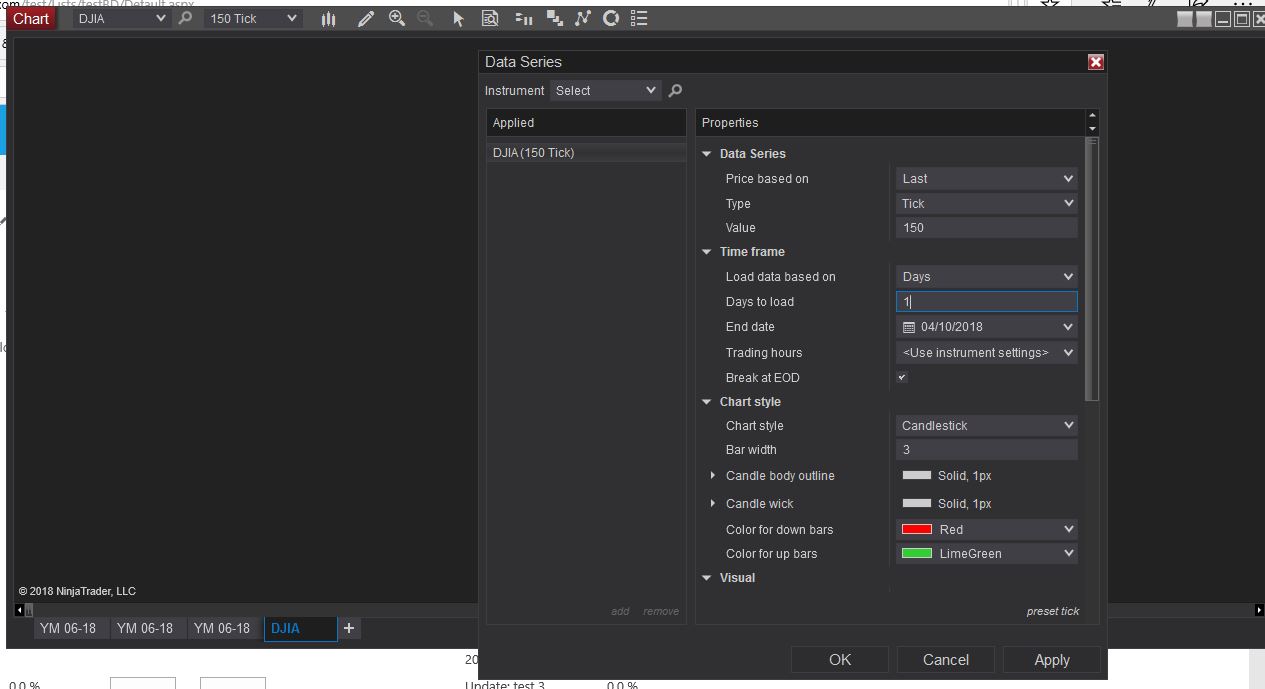
Task: Maximize the Chart window
Action: [x=1242, y=19]
